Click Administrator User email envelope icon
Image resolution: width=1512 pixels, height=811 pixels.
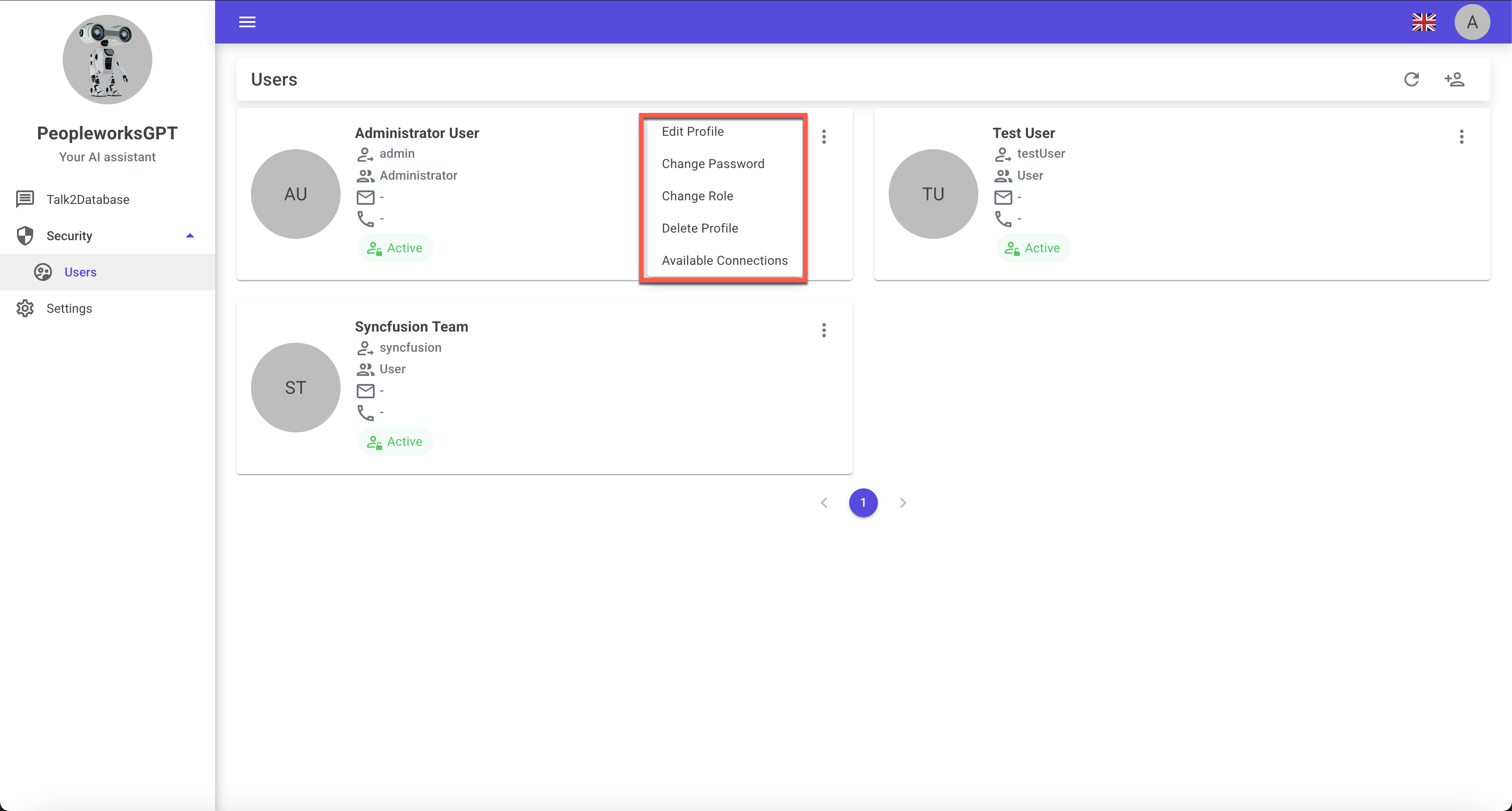tap(366, 198)
